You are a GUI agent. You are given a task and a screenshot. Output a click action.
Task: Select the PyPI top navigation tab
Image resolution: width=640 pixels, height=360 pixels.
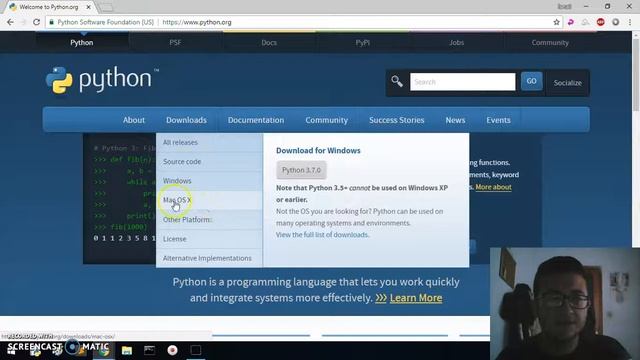click(x=362, y=42)
